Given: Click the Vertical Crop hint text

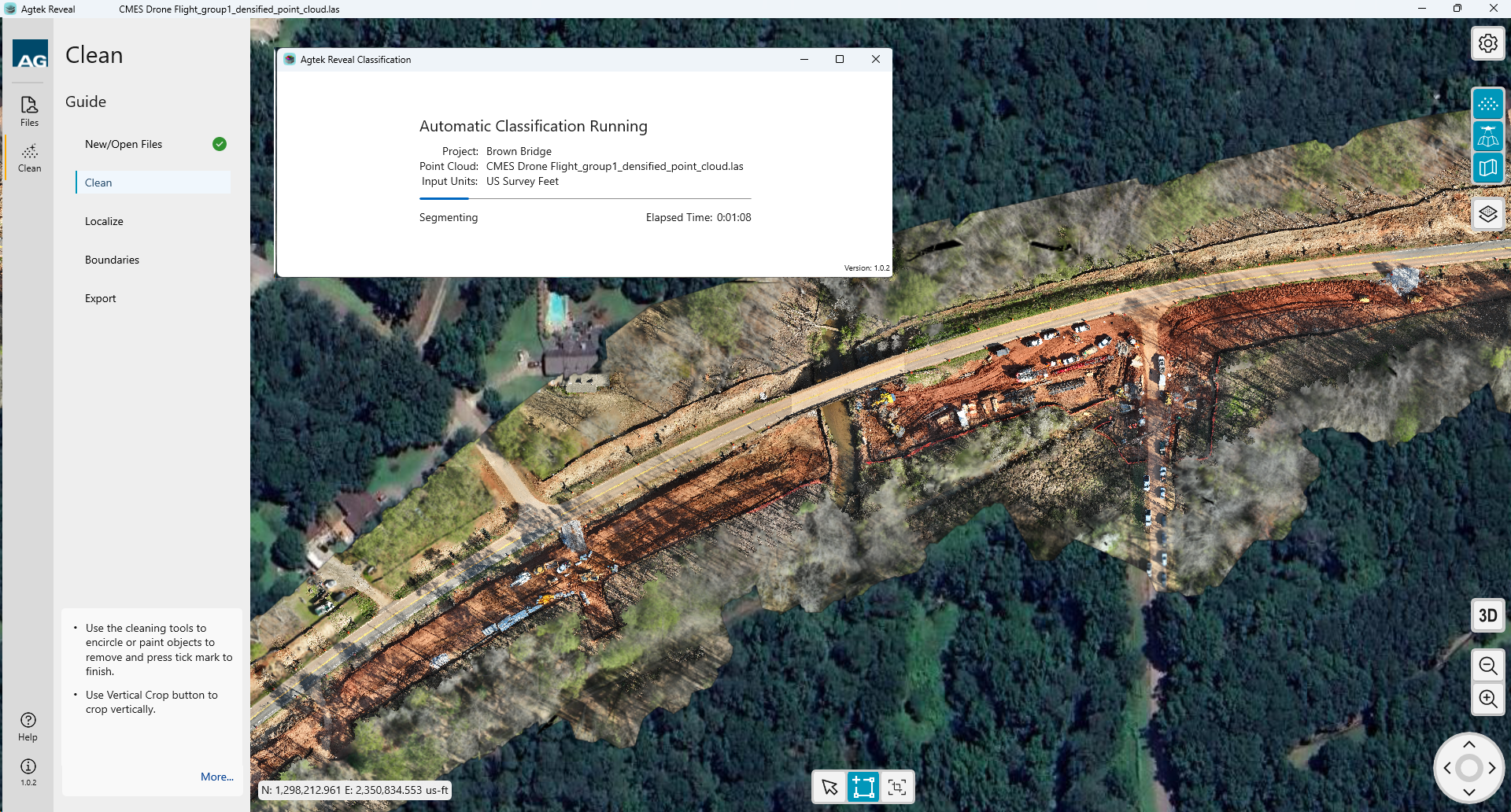Looking at the screenshot, I should [152, 702].
